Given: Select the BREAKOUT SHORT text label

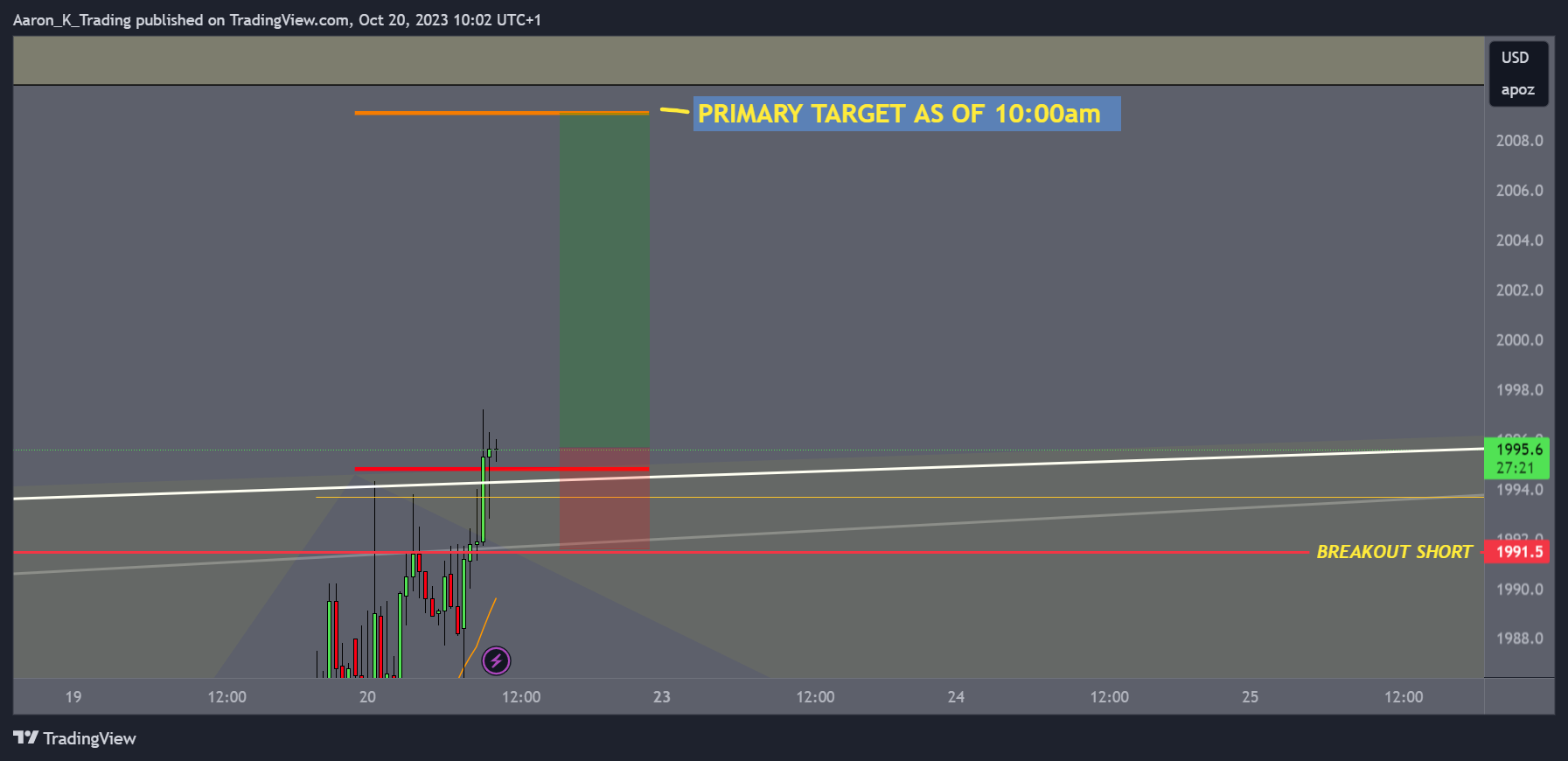Looking at the screenshot, I should tap(1394, 552).
